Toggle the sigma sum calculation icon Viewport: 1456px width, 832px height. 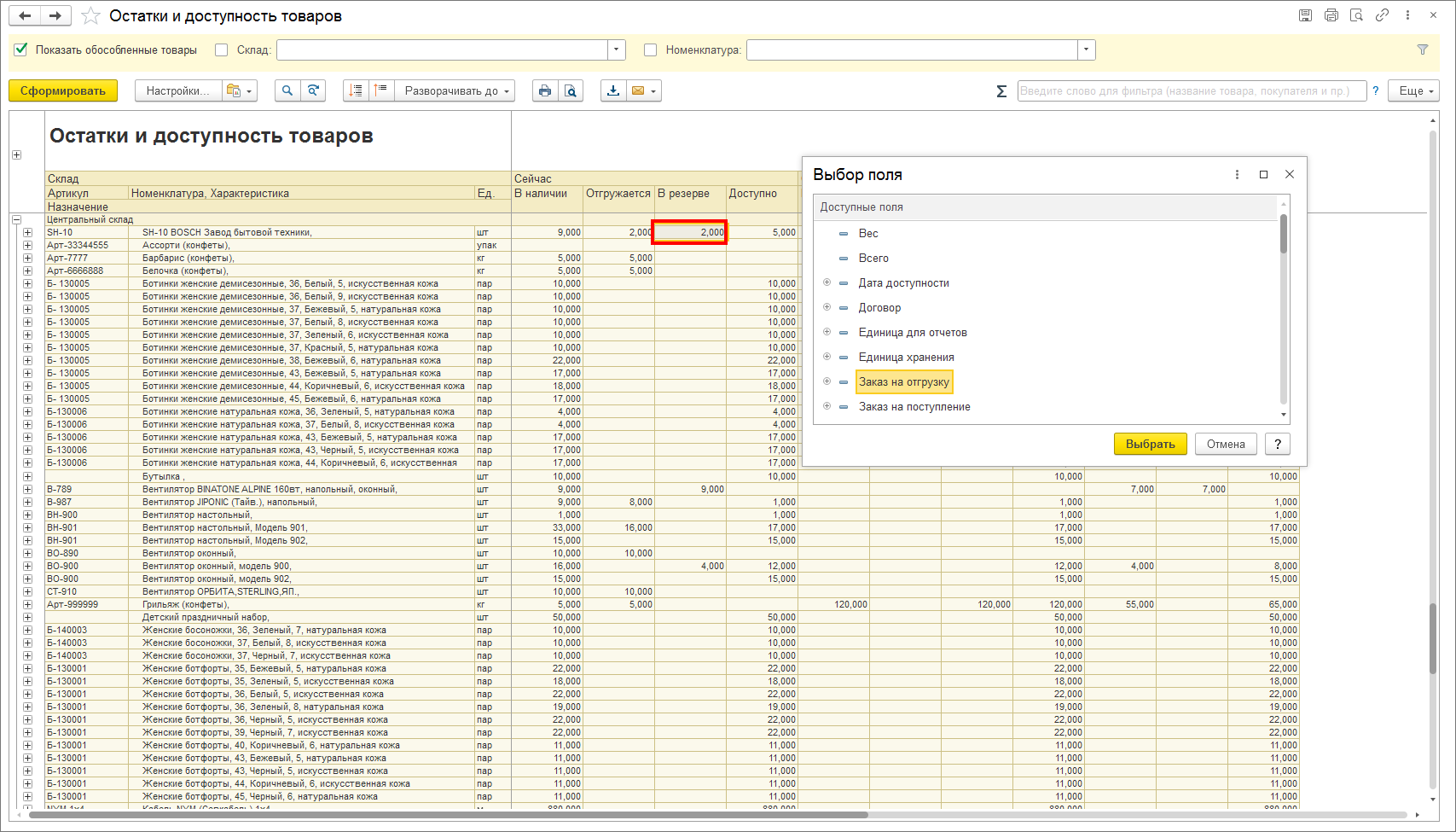pyautogui.click(x=1001, y=90)
